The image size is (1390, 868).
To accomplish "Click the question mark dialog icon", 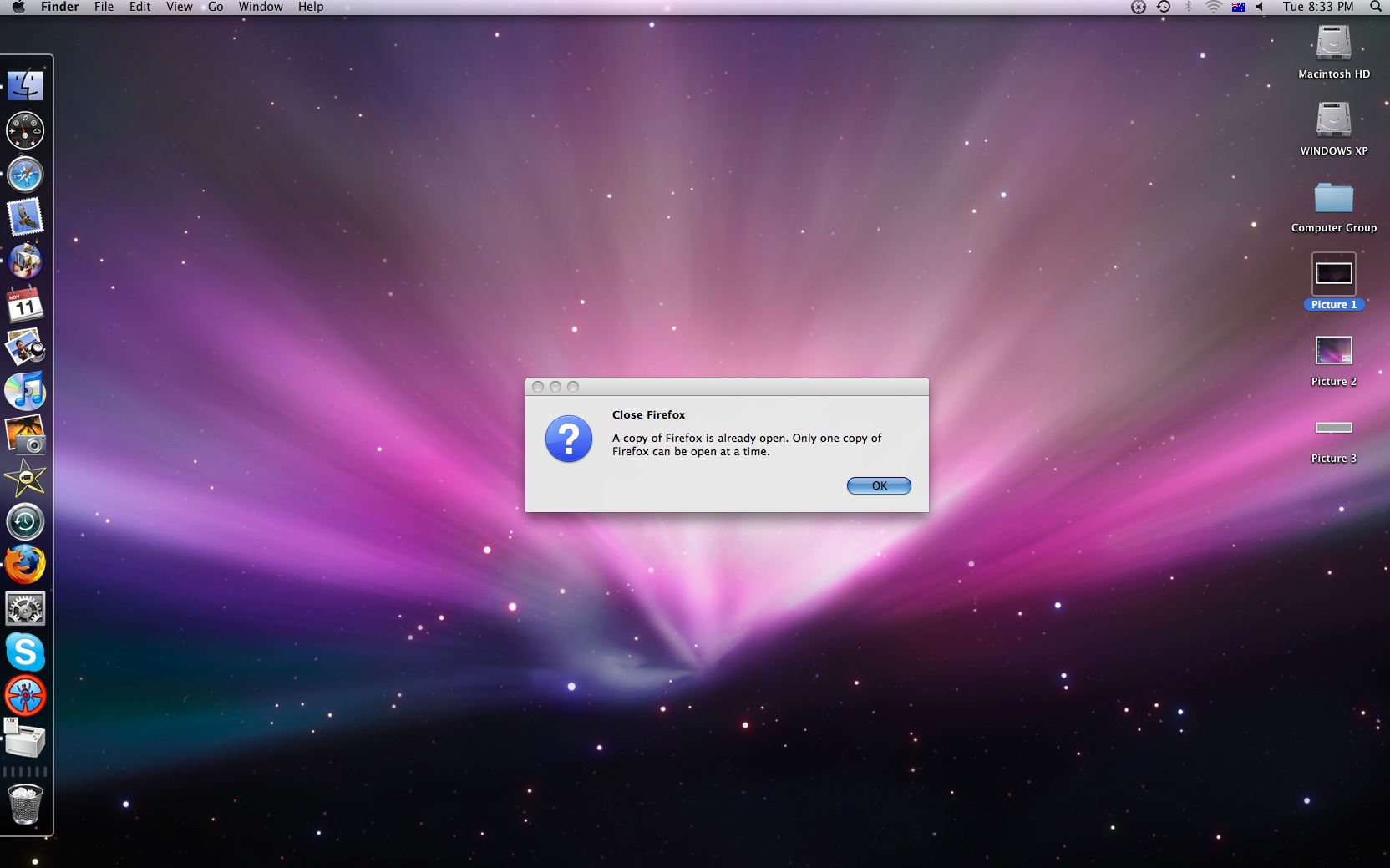I will coord(569,439).
